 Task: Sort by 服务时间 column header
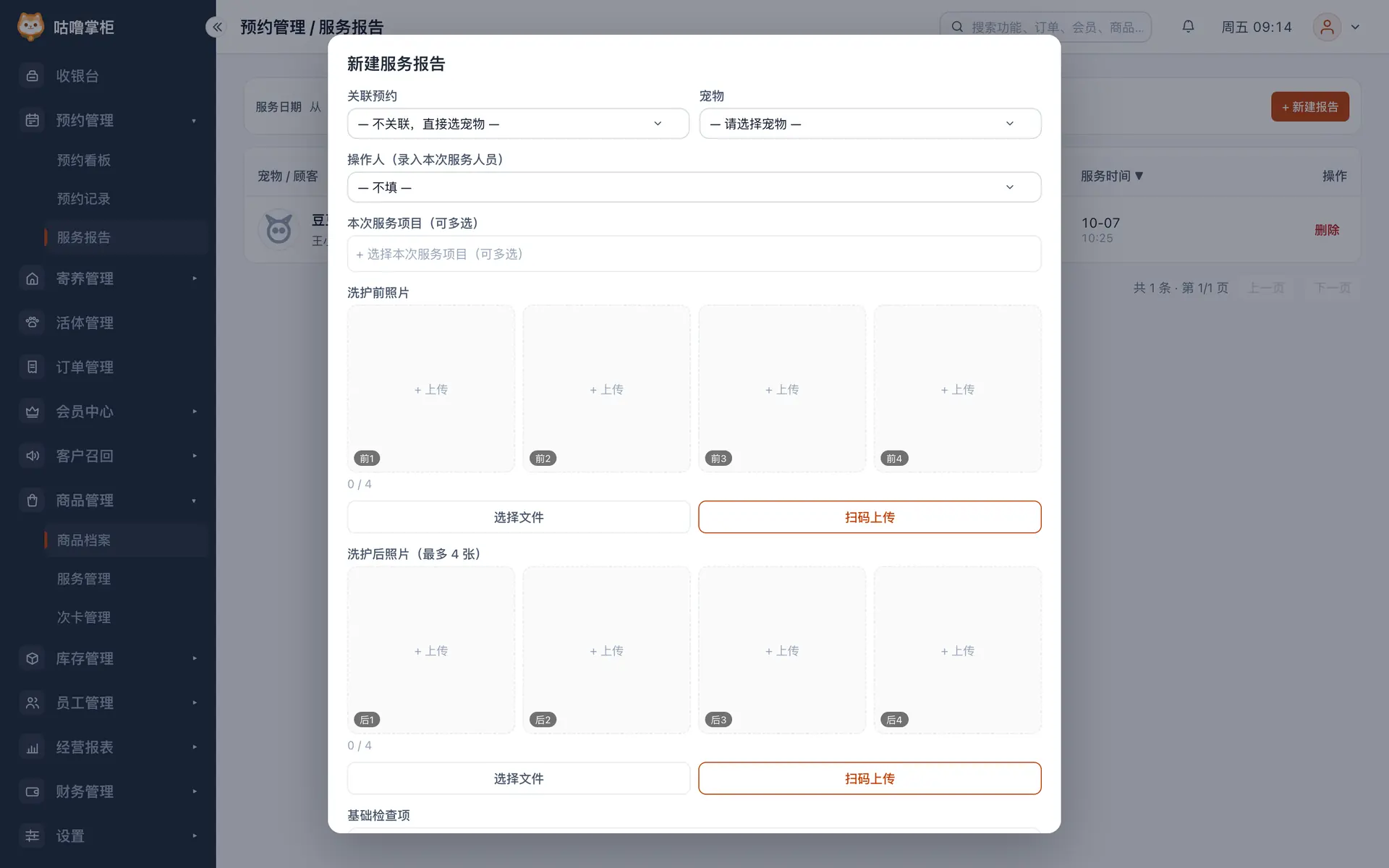1112,176
